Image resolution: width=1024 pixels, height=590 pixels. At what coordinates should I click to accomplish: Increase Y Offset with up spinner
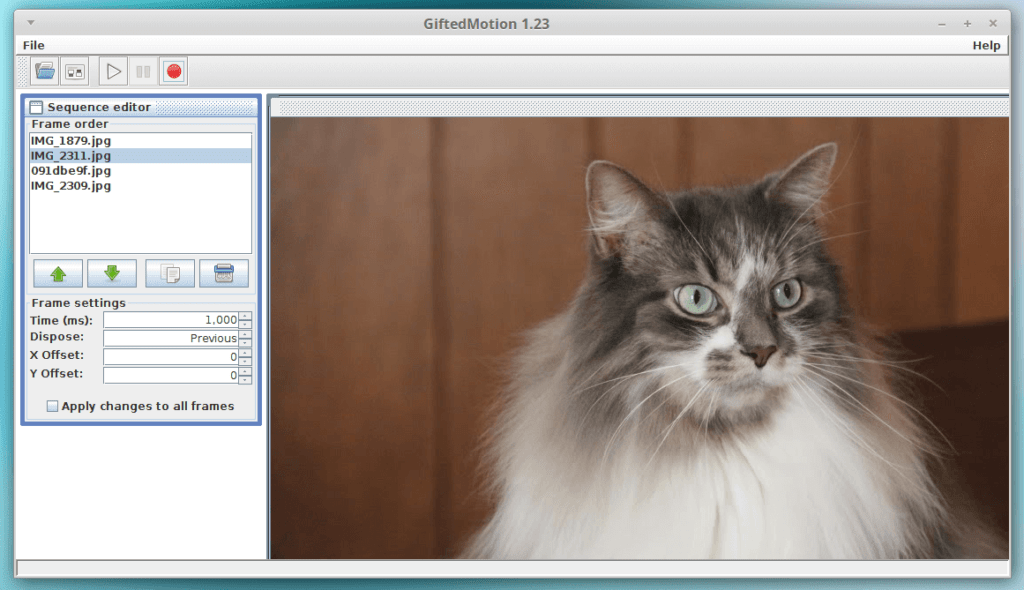point(246,372)
